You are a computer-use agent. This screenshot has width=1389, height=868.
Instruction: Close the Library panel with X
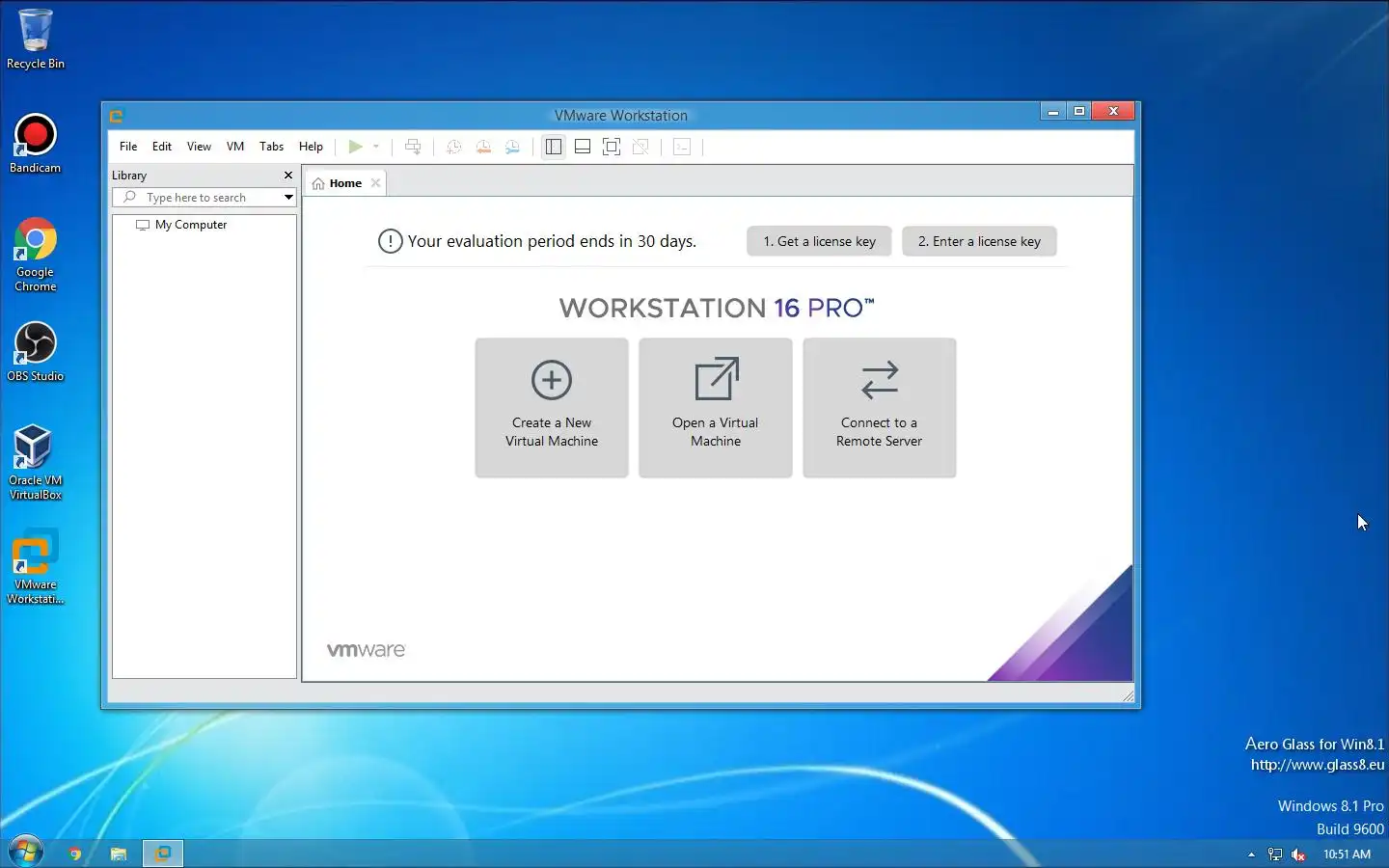point(287,176)
